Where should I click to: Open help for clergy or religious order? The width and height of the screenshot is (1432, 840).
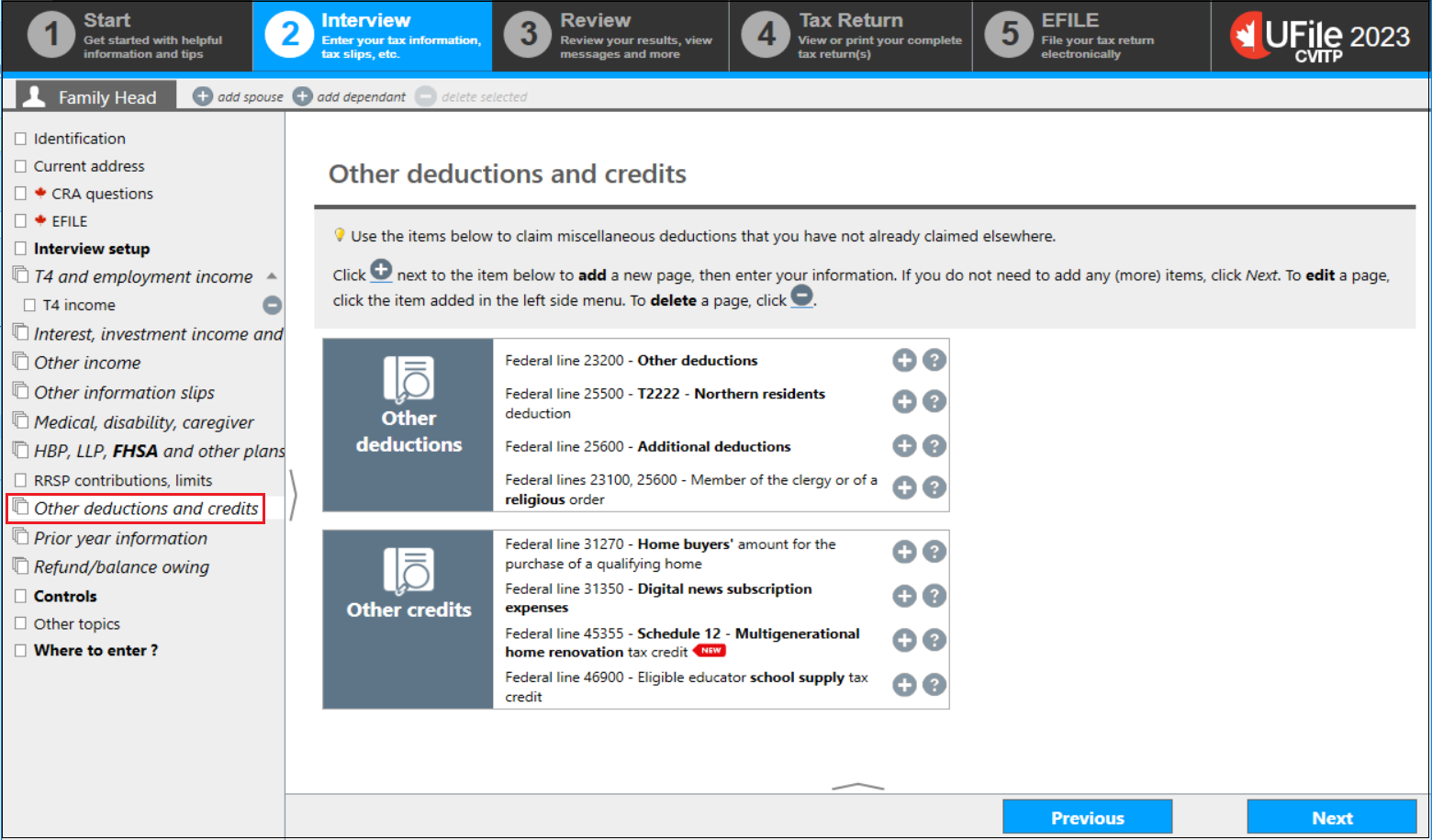[x=934, y=487]
